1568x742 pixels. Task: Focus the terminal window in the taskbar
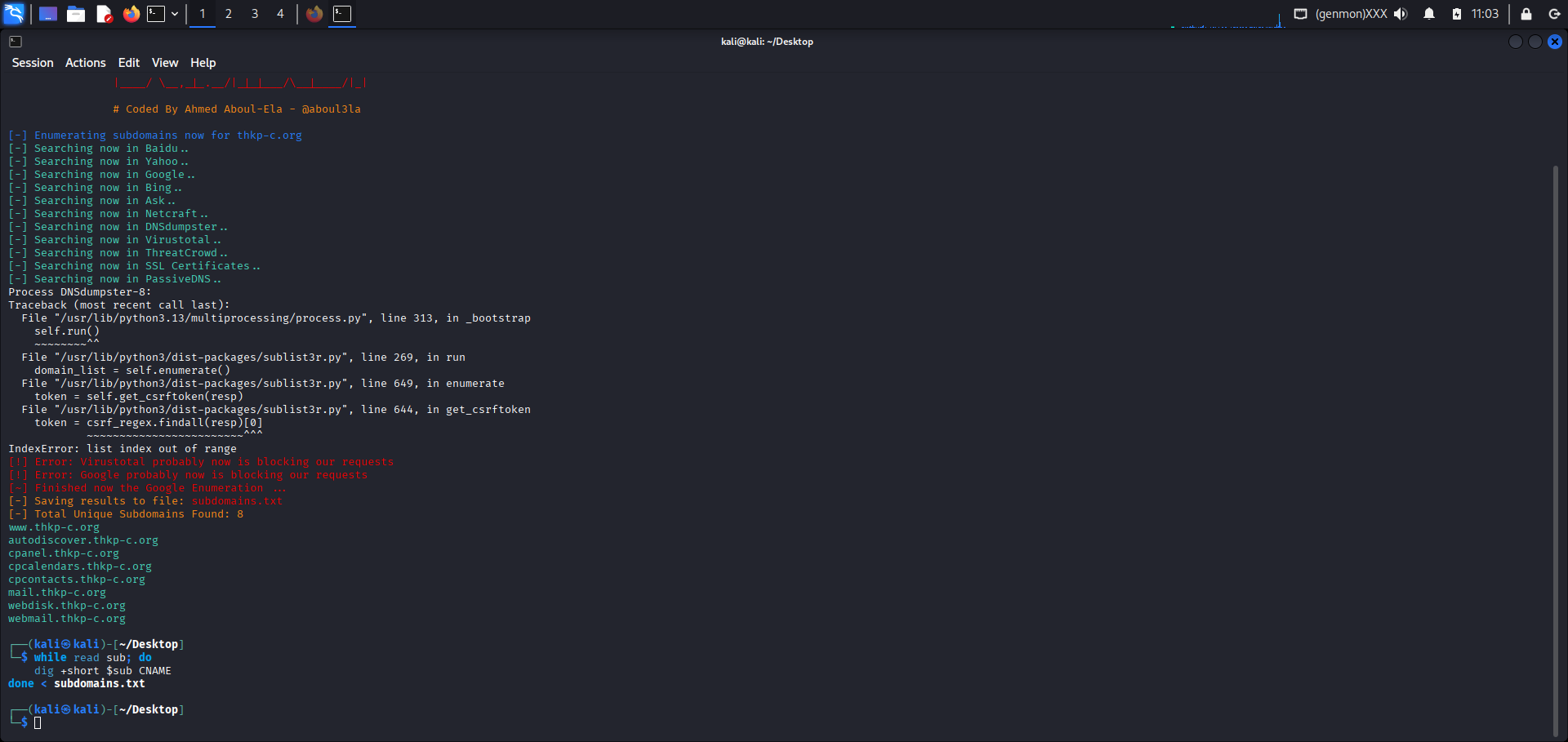pos(342,14)
